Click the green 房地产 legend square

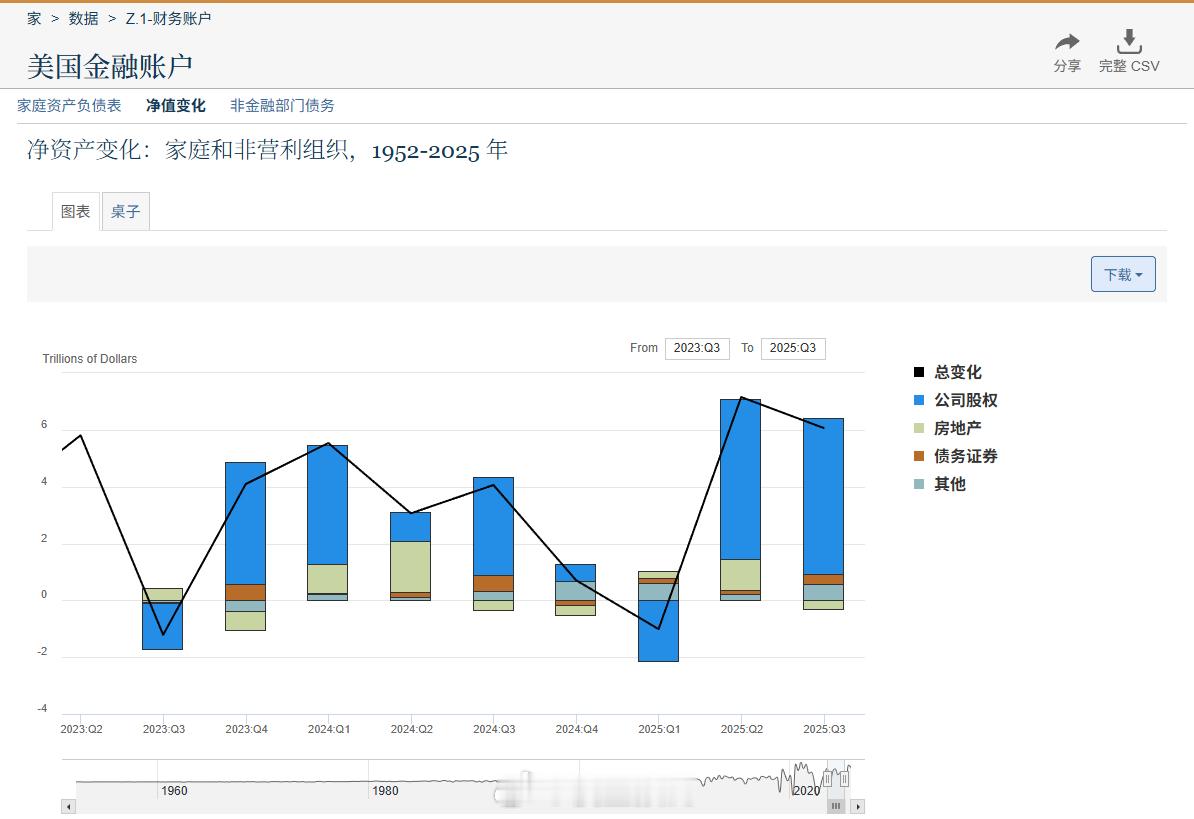click(x=919, y=428)
